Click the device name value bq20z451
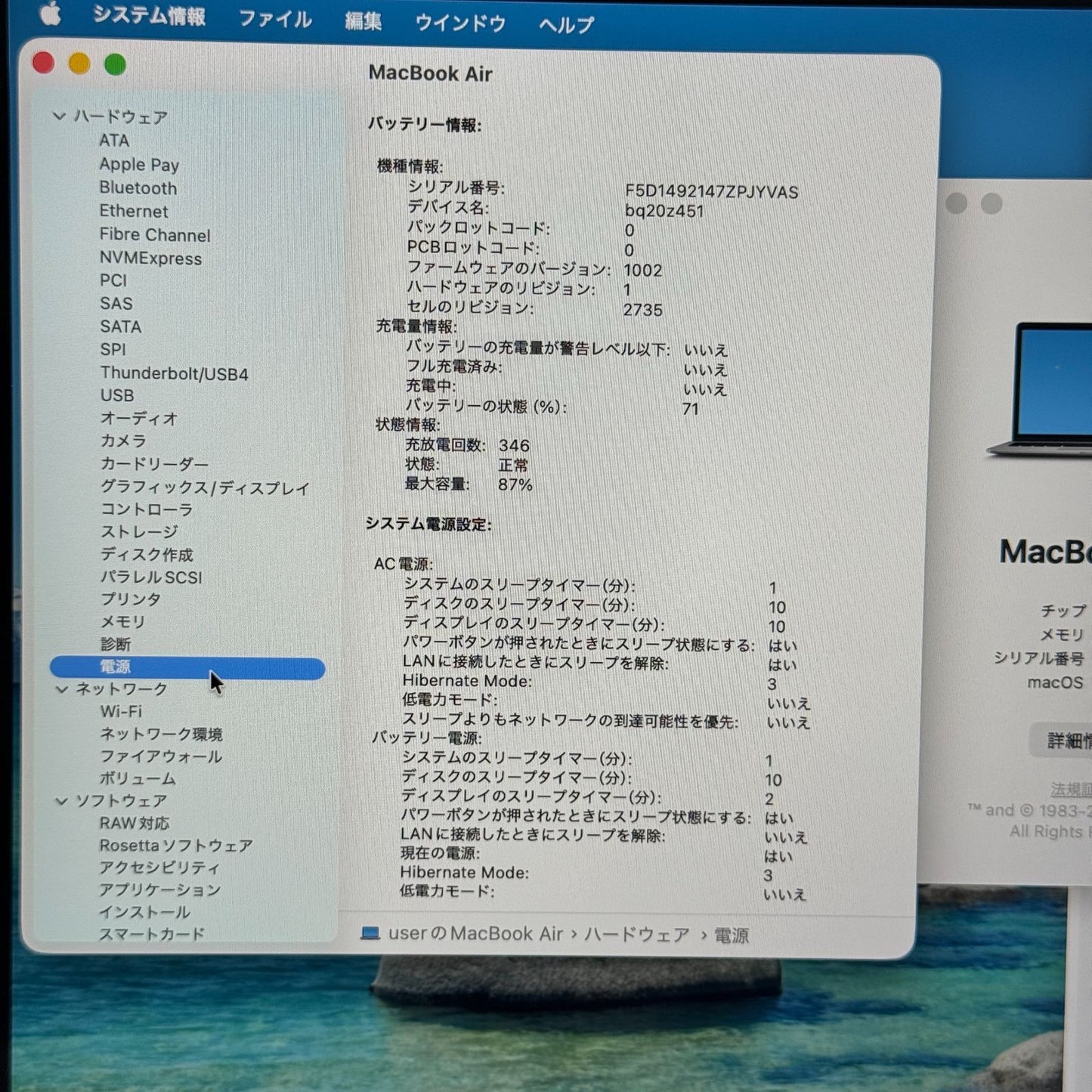 (x=664, y=211)
